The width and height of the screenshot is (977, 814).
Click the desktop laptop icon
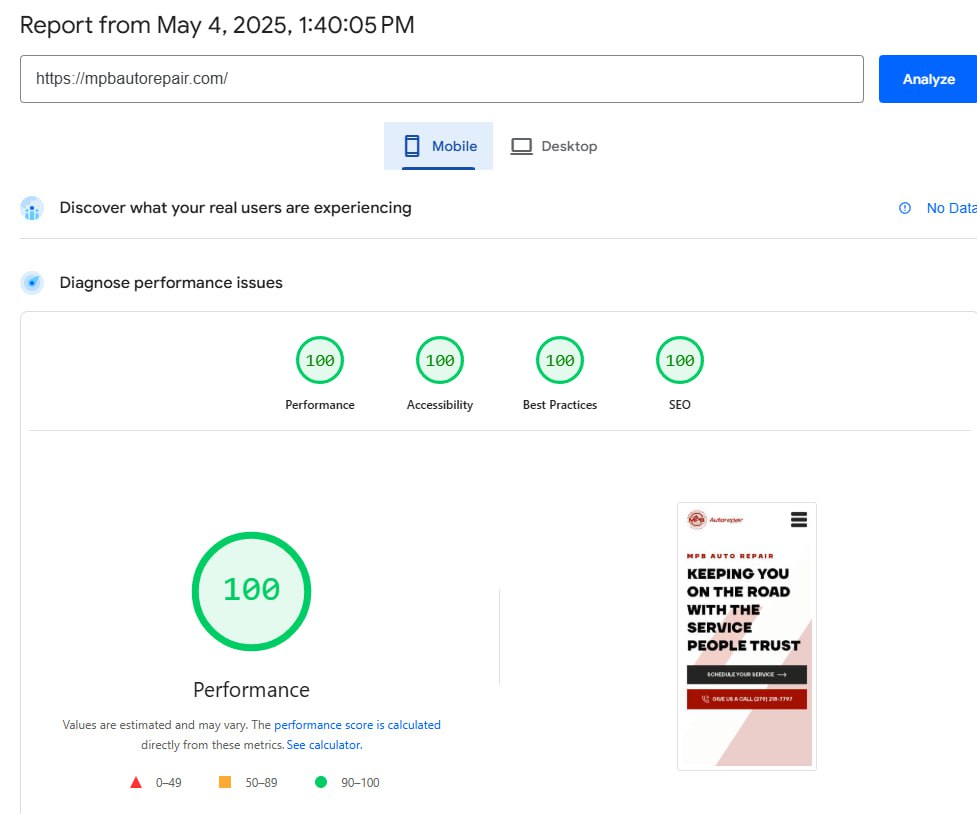[521, 146]
